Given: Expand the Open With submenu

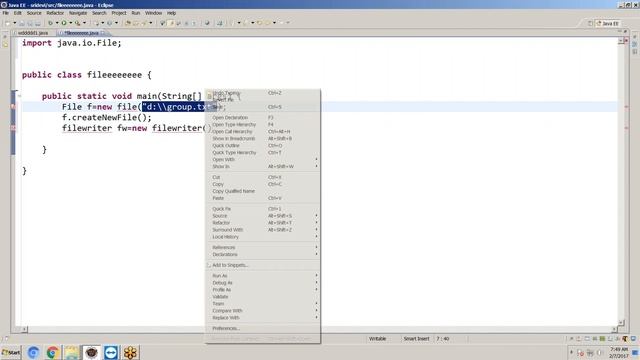Looking at the screenshot, I should click(263, 159).
